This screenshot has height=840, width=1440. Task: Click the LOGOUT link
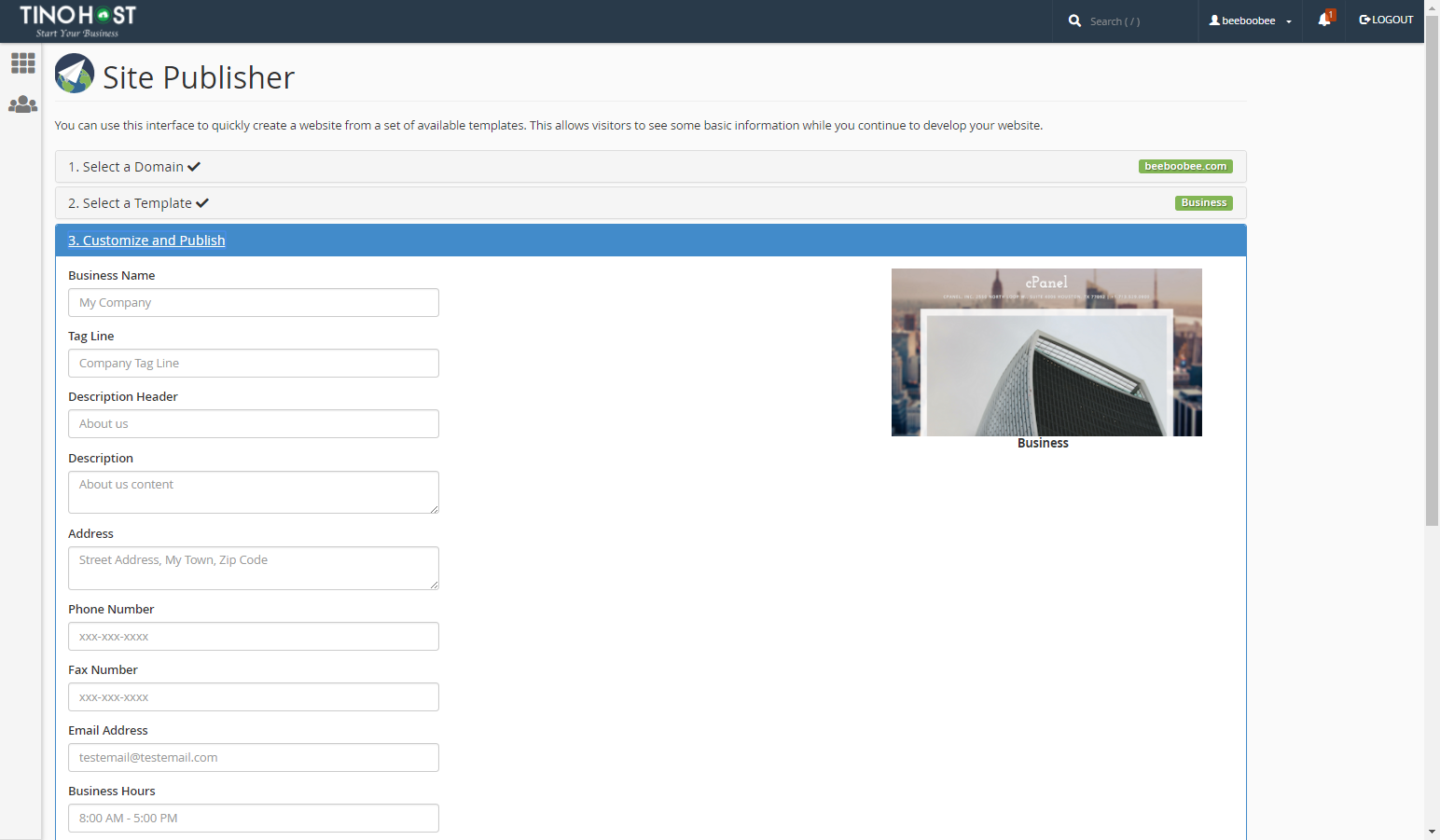(1386, 20)
